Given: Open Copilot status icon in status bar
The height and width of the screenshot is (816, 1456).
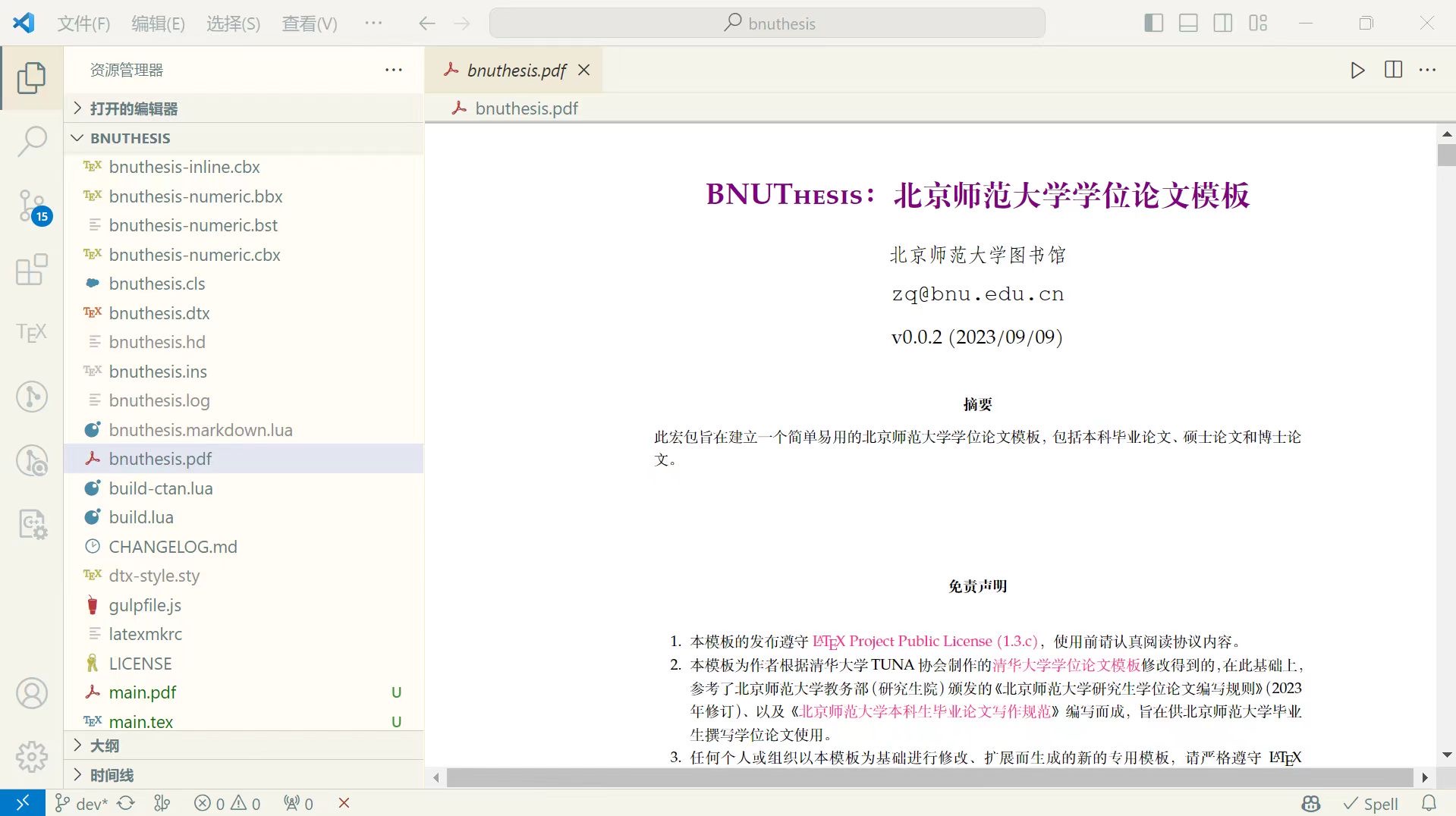Looking at the screenshot, I should tap(1311, 803).
